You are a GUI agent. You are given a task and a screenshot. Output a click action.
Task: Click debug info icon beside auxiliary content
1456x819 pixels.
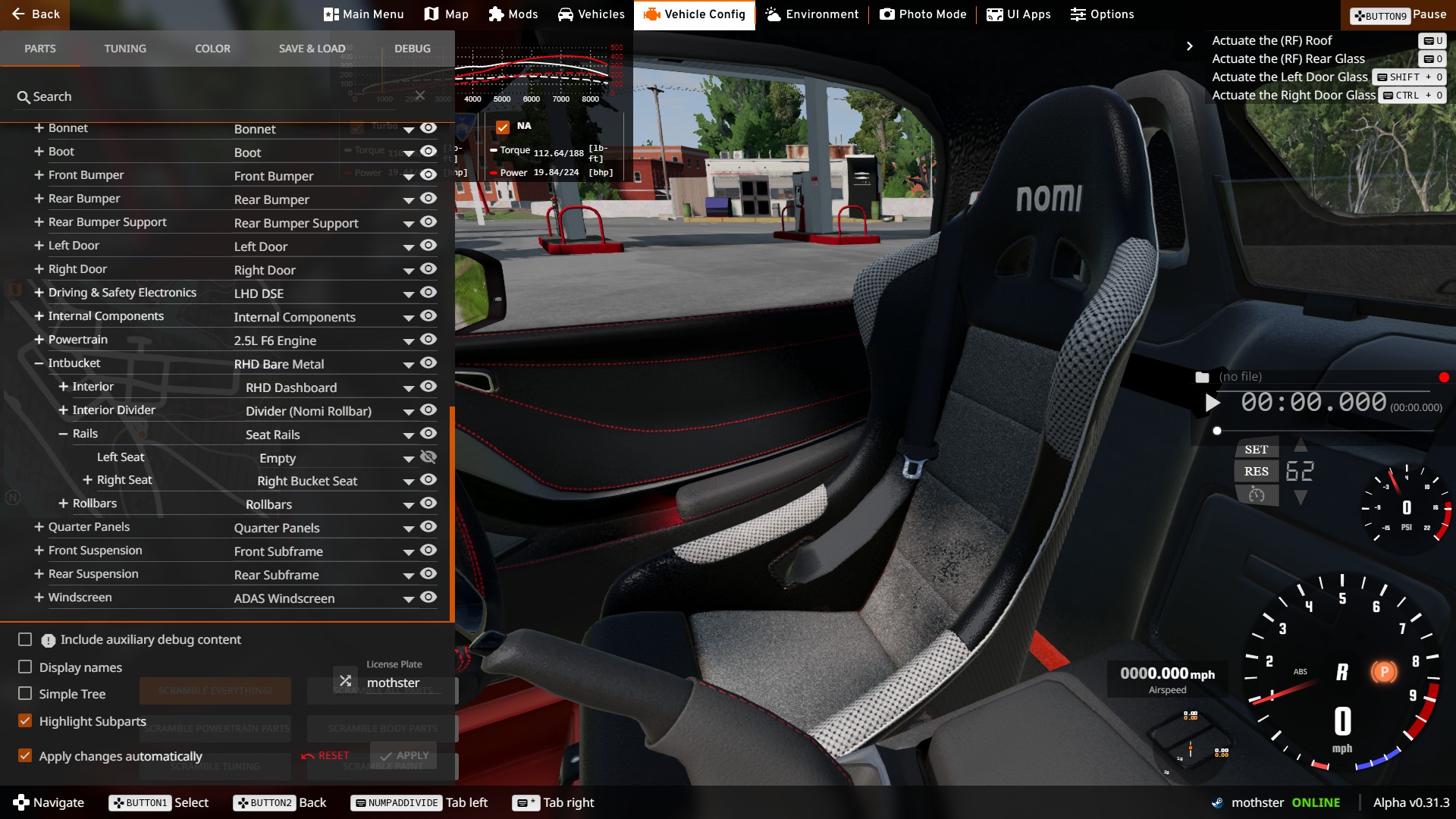point(48,640)
